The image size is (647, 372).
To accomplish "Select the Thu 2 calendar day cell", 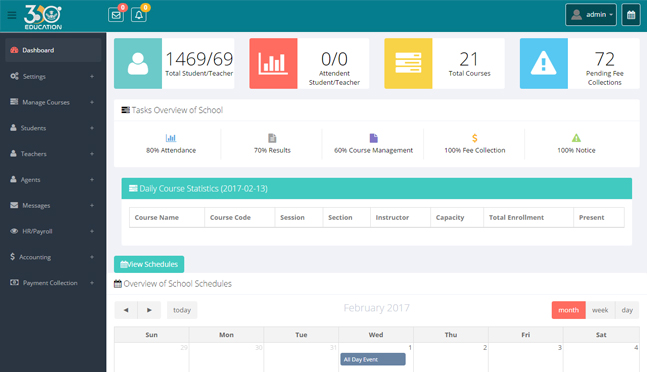I will point(451,357).
